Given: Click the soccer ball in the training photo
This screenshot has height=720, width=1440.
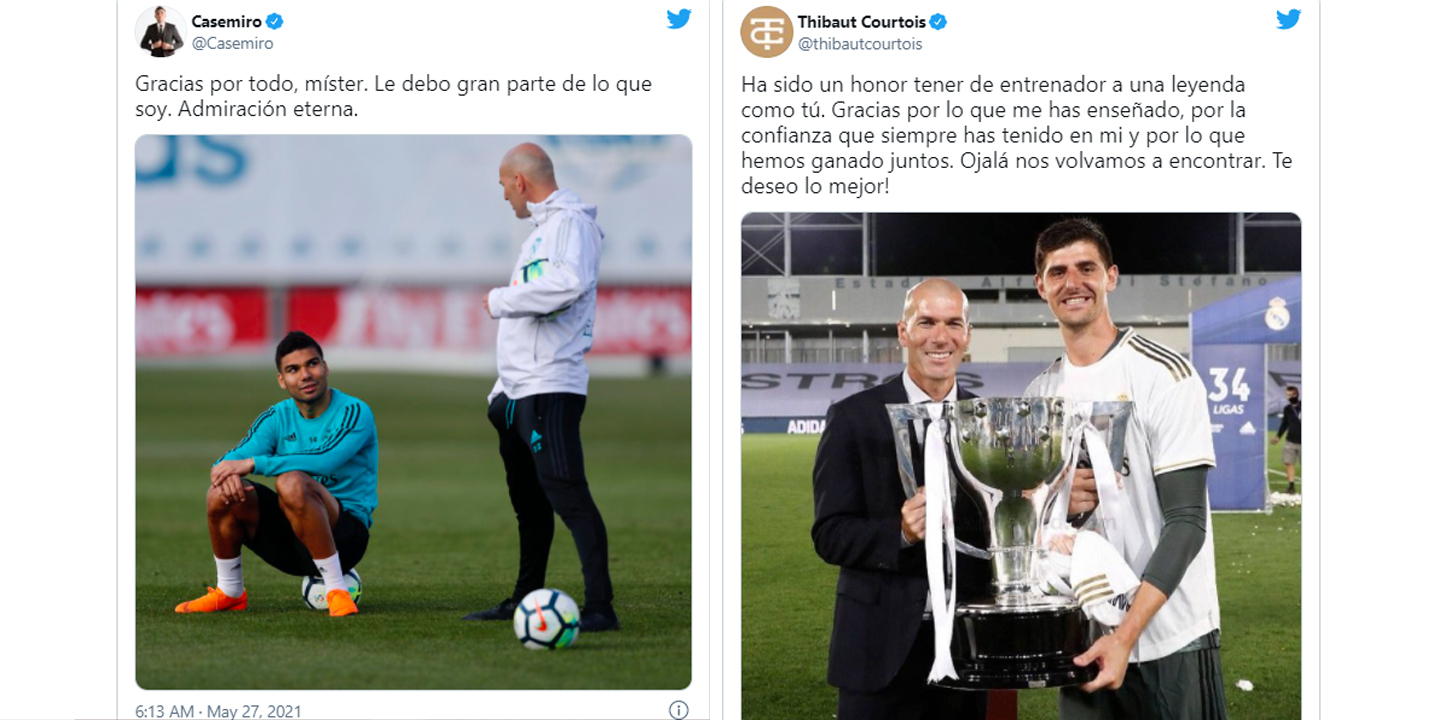Looking at the screenshot, I should [x=546, y=619].
